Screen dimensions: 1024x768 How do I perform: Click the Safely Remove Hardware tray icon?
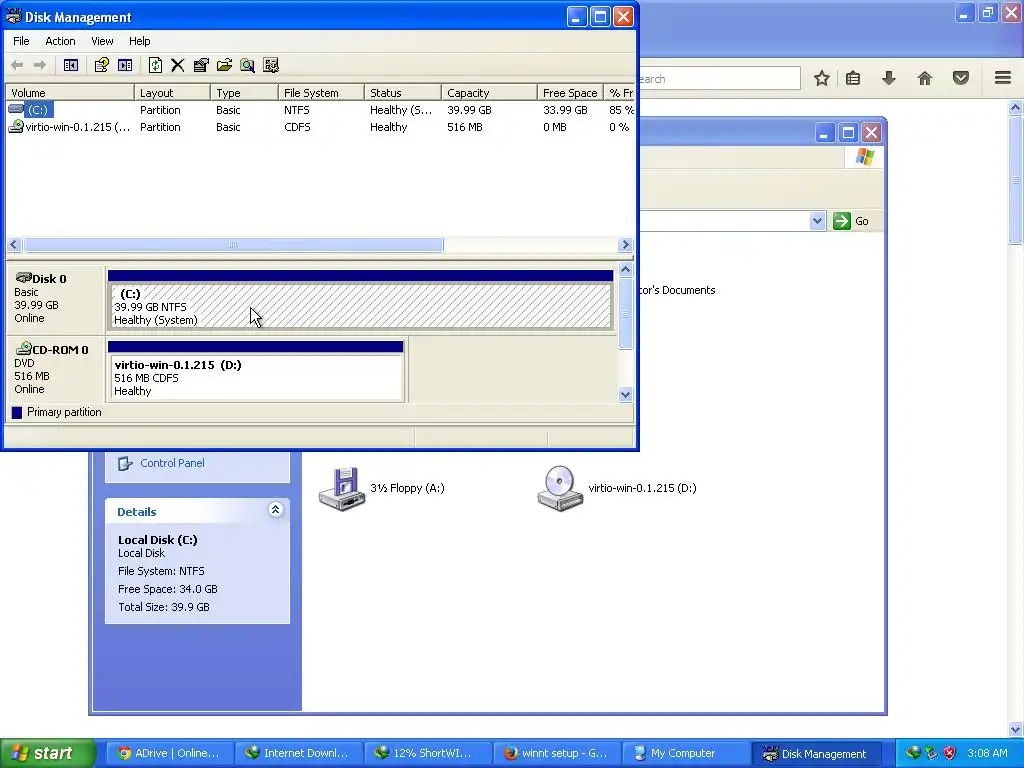(931, 753)
